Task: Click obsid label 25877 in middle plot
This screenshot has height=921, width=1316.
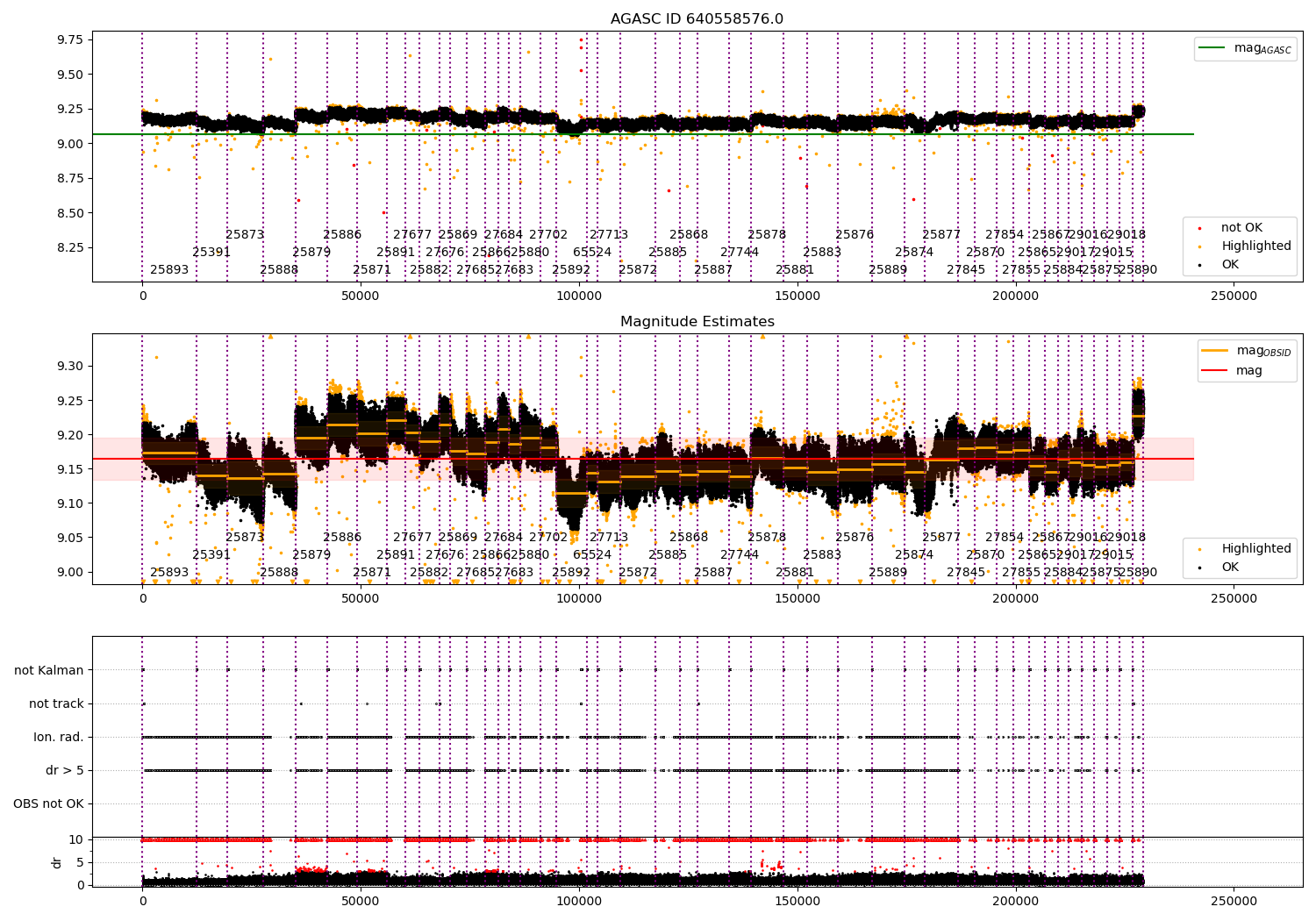Action: 941,537
